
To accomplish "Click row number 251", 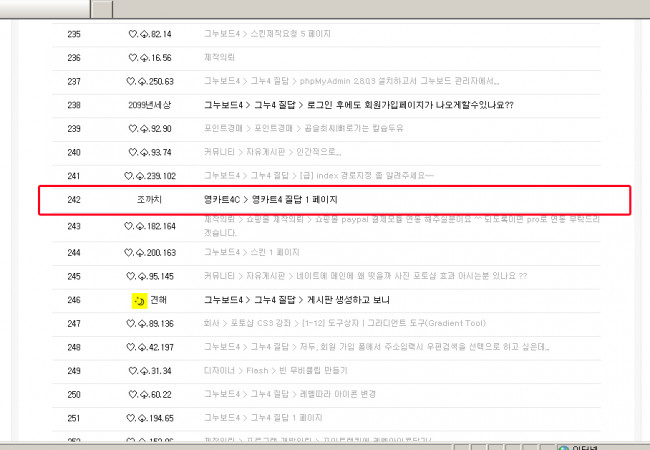I will [x=74, y=418].
